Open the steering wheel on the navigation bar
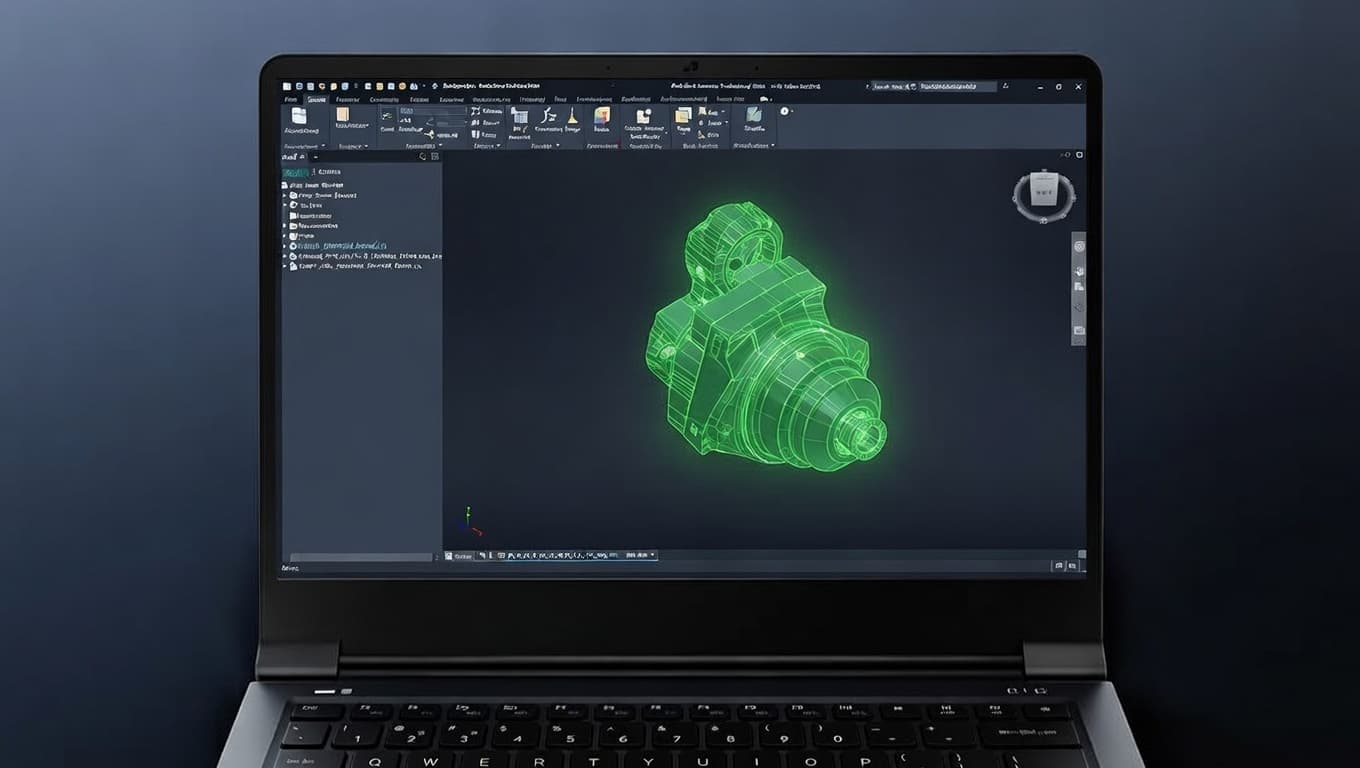 pyautogui.click(x=1079, y=247)
